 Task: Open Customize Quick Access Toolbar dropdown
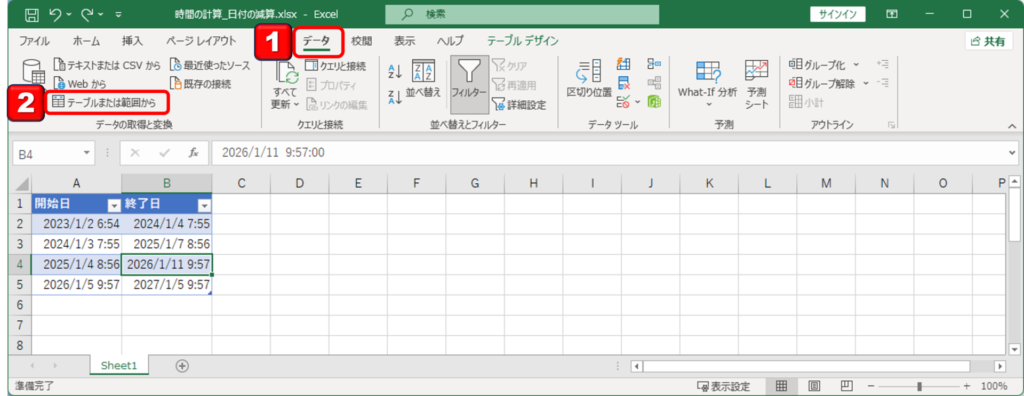118,14
